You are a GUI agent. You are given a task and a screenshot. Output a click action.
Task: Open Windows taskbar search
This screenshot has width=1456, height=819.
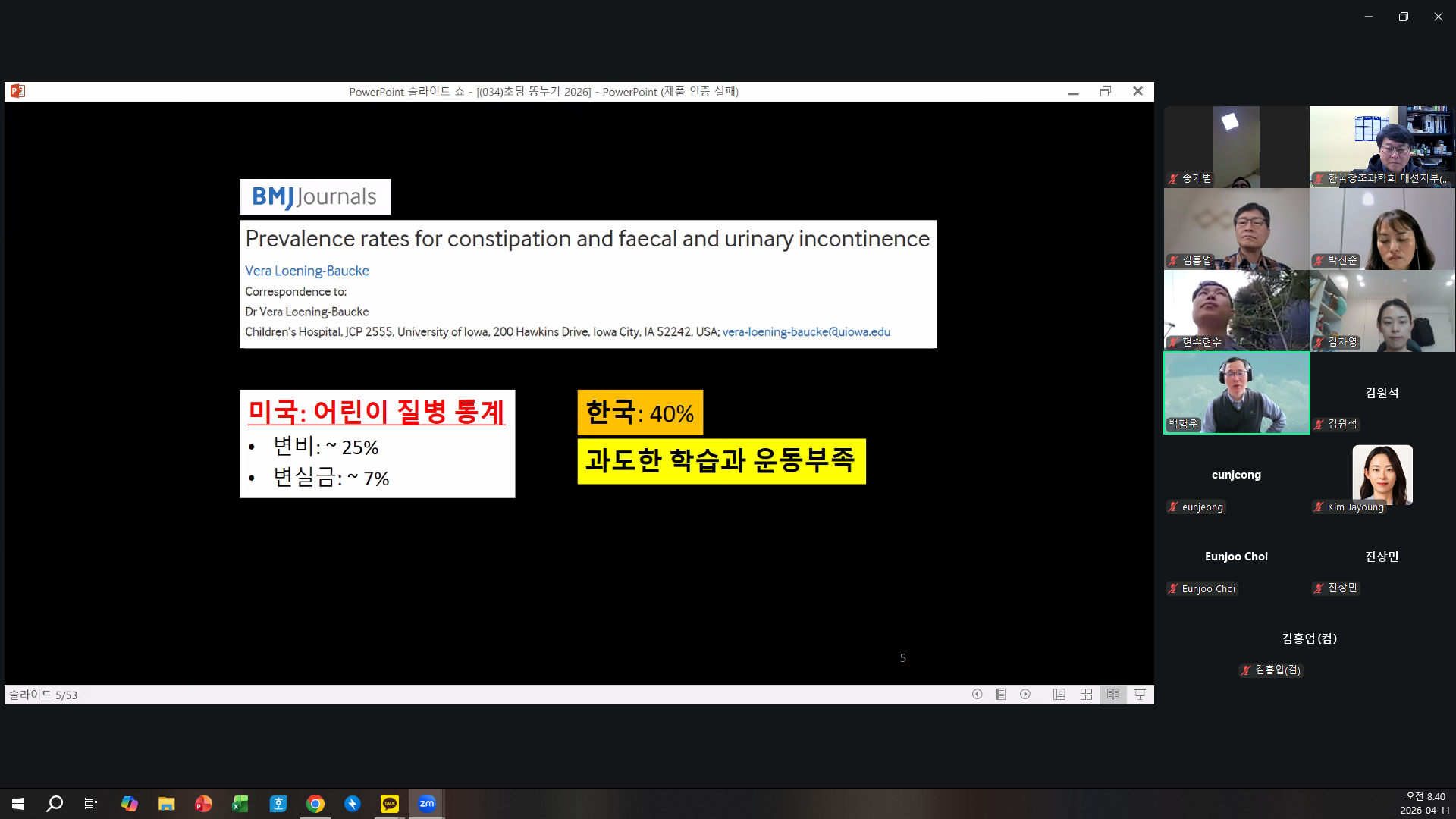pos(55,804)
